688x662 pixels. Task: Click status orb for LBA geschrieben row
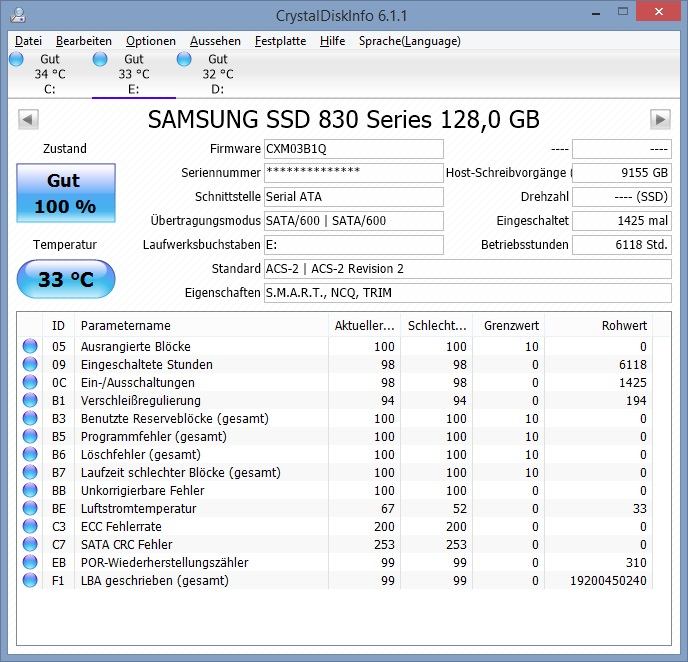30,580
